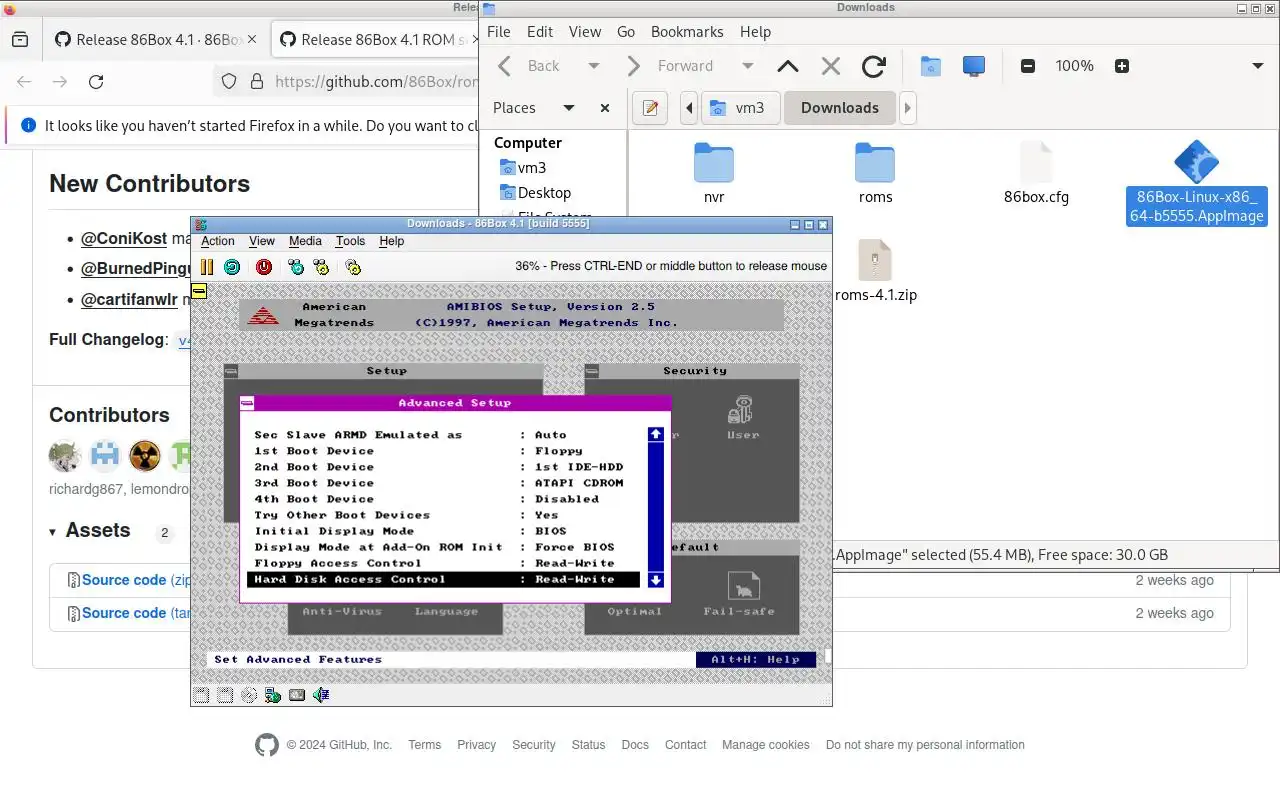Open 86Box Media menu
This screenshot has width=1280, height=800.
[305, 241]
